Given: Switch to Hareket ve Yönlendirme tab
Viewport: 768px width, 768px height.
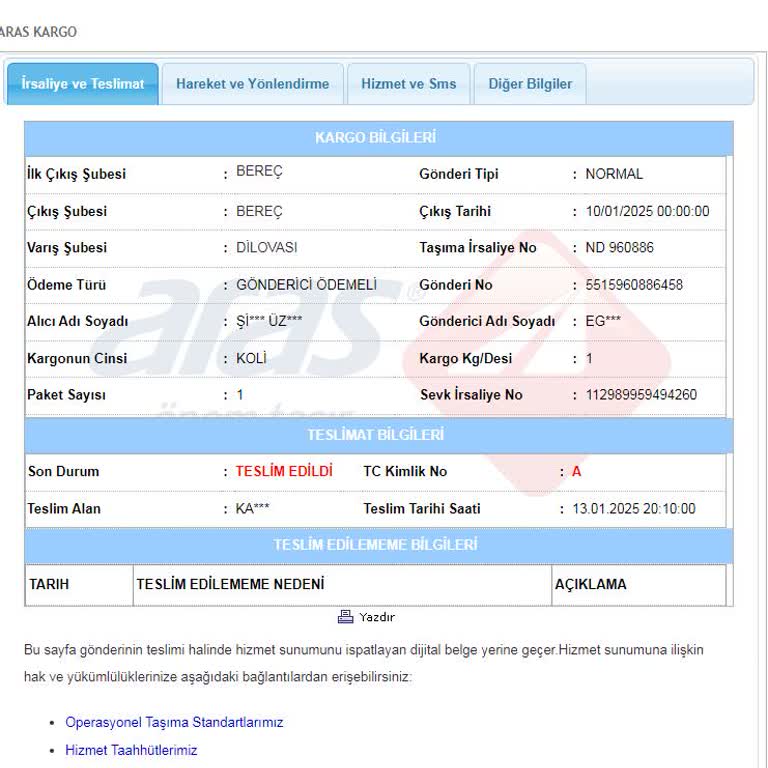Looking at the screenshot, I should pyautogui.click(x=253, y=84).
